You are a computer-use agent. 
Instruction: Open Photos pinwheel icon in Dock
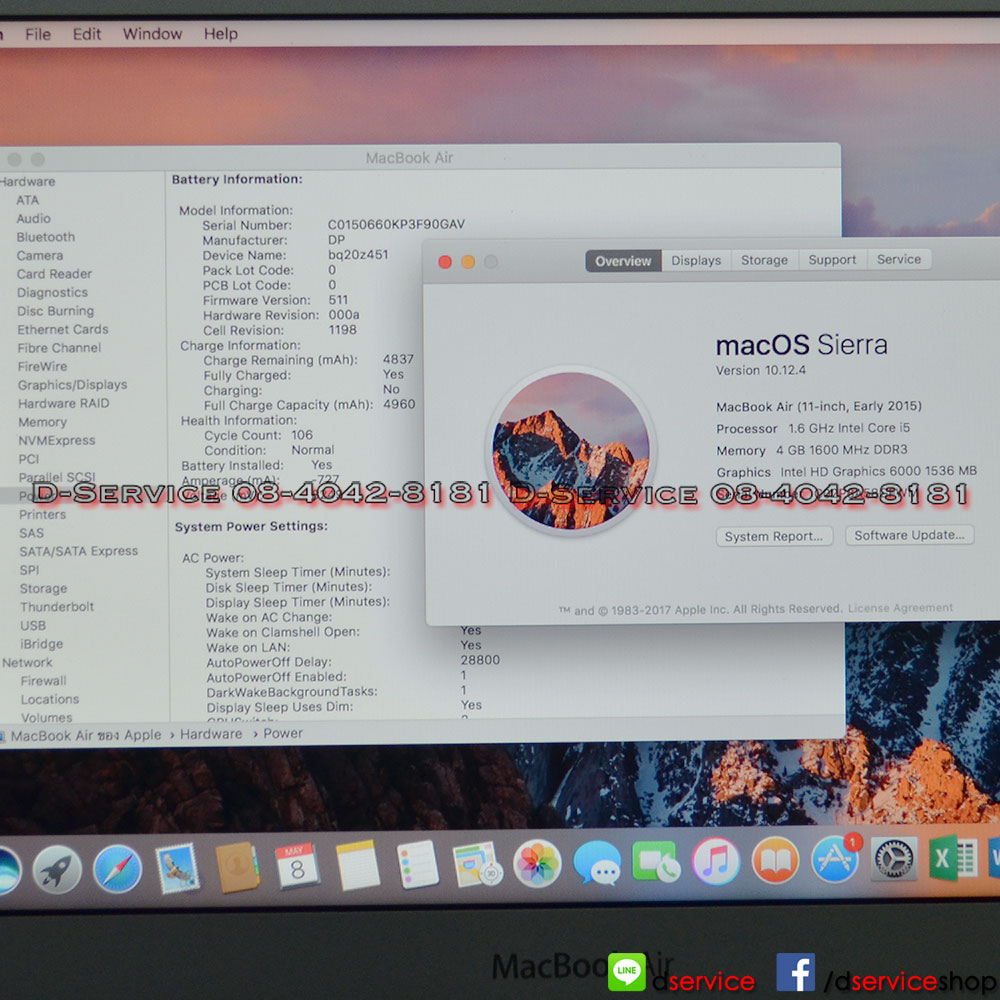537,864
